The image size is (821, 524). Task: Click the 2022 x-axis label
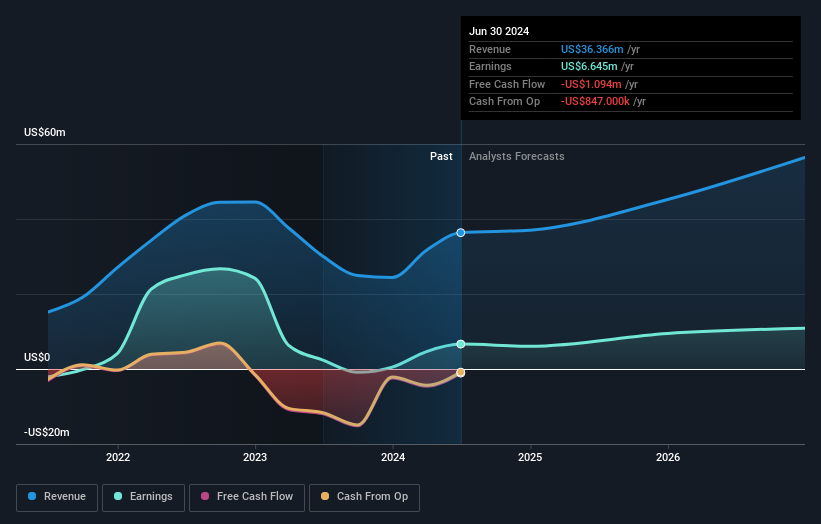pyautogui.click(x=118, y=457)
